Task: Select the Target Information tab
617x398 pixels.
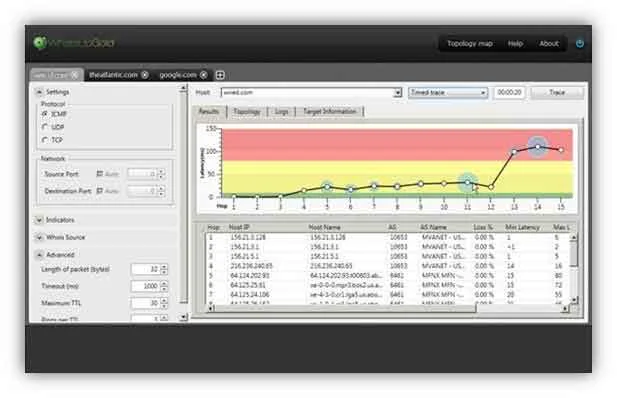Action: click(329, 111)
